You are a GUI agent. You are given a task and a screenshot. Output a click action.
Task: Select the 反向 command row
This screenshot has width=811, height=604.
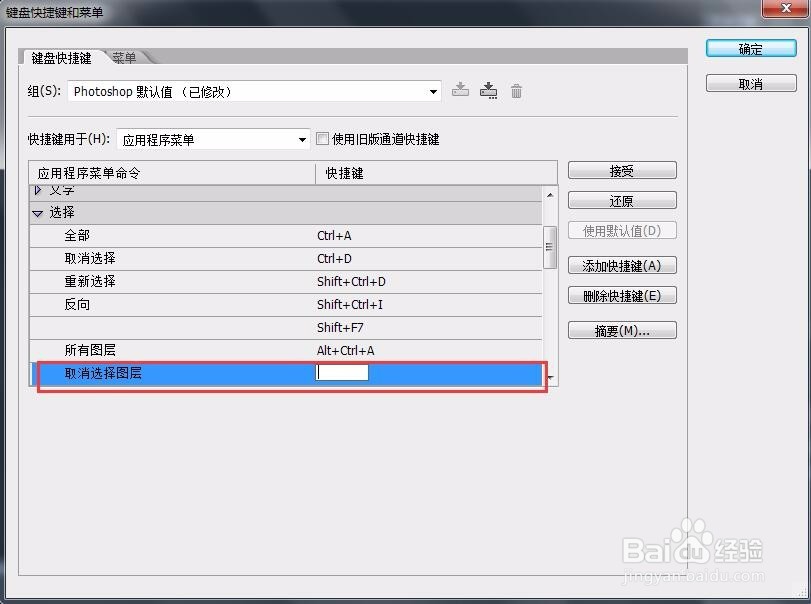[x=150, y=304]
